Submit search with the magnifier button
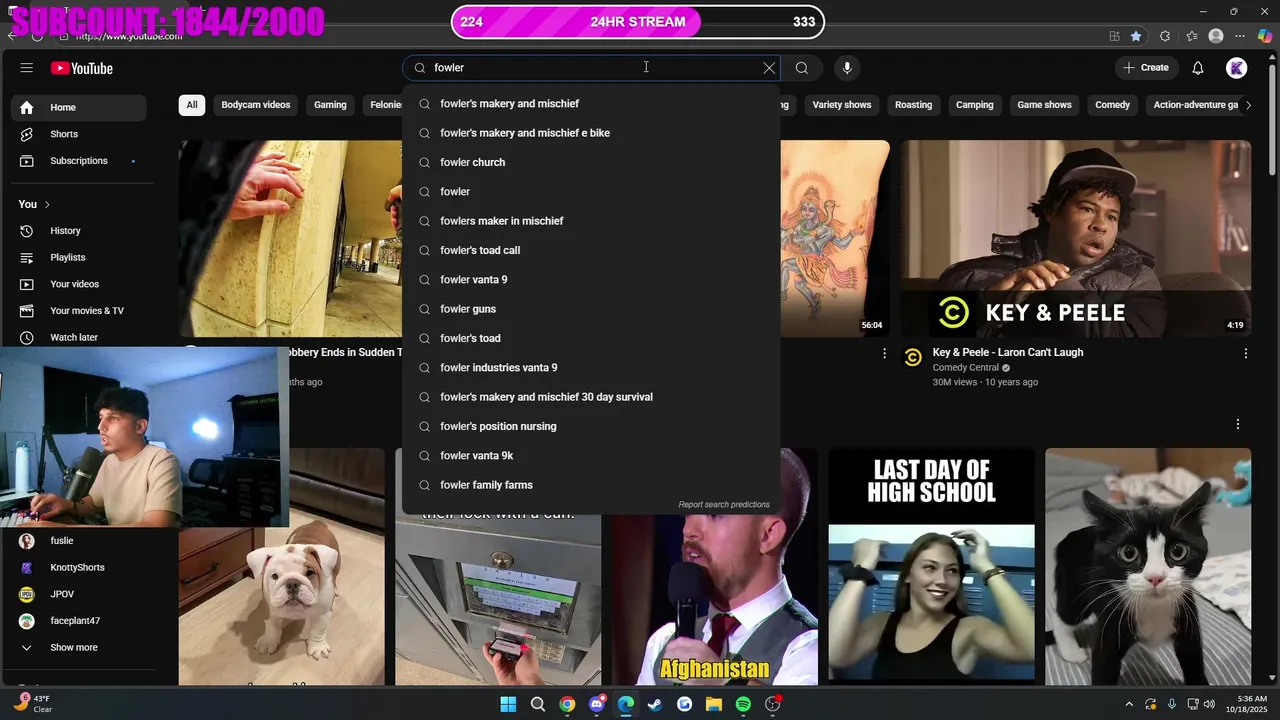The image size is (1280, 720). pyautogui.click(x=802, y=68)
